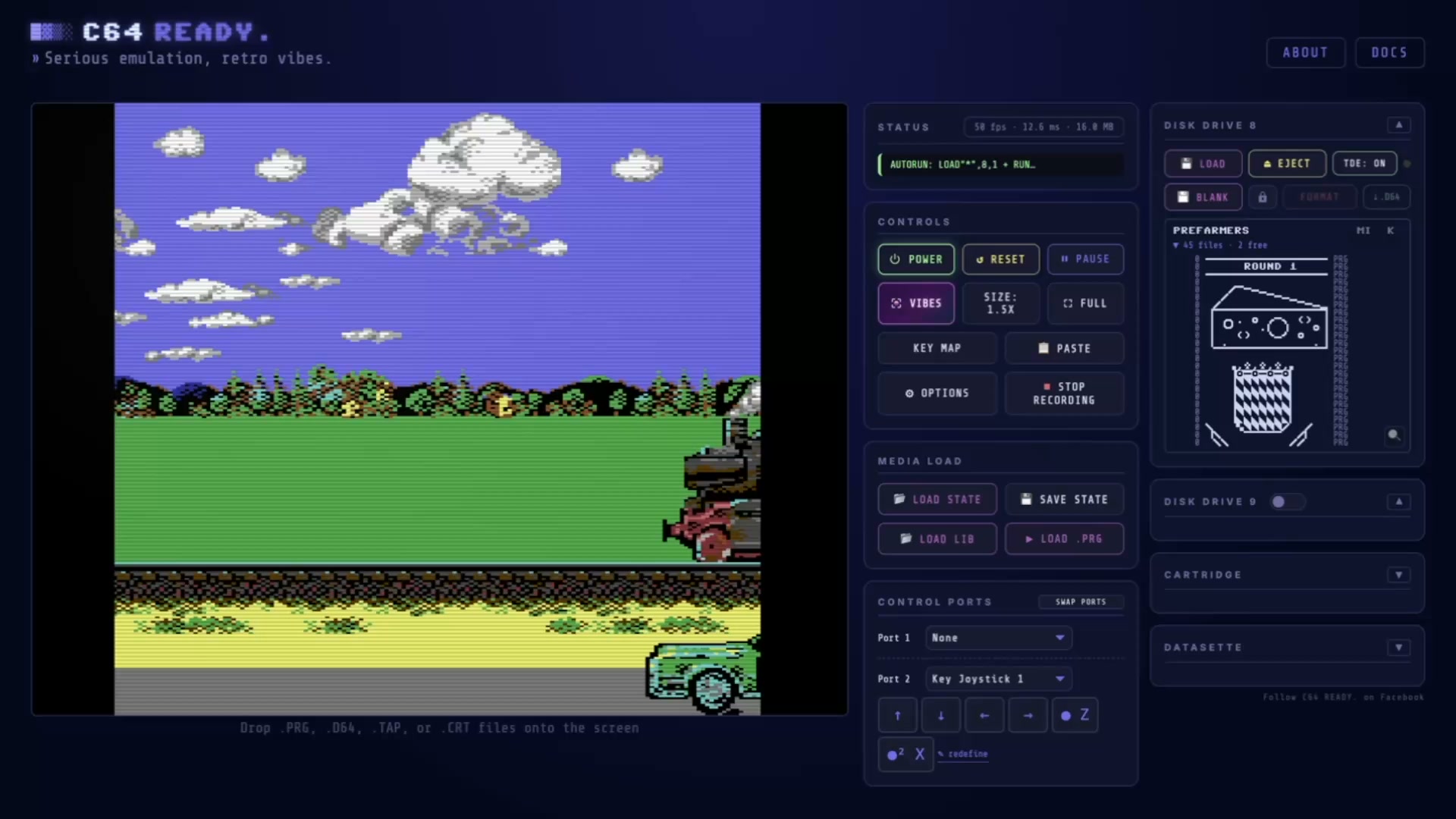Click LOAD STATE in Media Load
This screenshot has width=1456, height=819.
coord(937,499)
